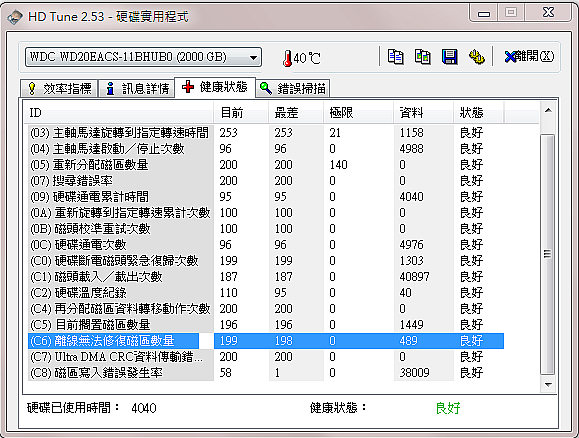This screenshot has height=438, width=579.
Task: Click the HD Tune title bar app icon
Action: click(x=15, y=17)
